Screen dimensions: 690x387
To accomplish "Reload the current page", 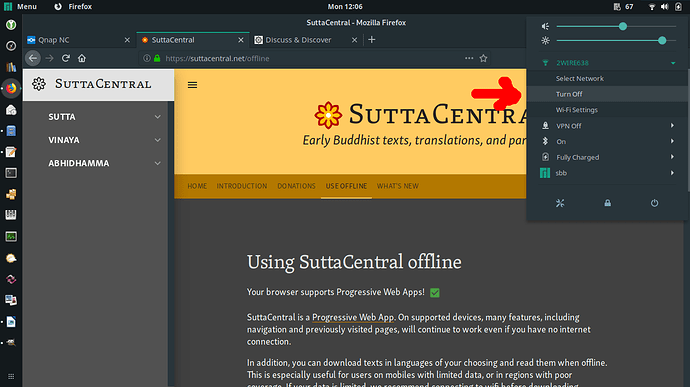I will pos(66,58).
